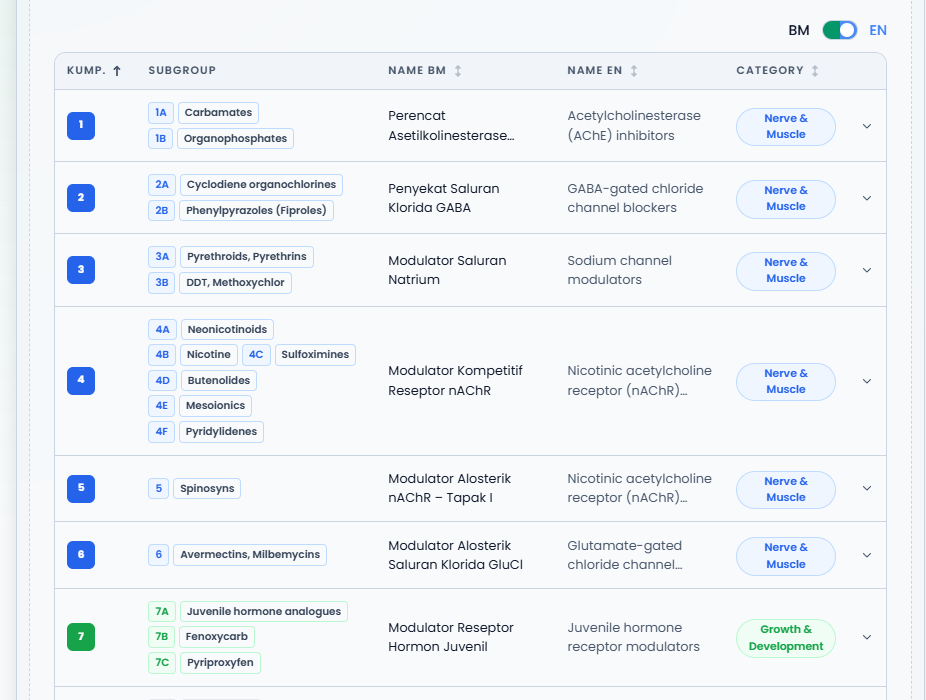
Task: Click the 7A subgroup code tag
Action: coord(162,611)
